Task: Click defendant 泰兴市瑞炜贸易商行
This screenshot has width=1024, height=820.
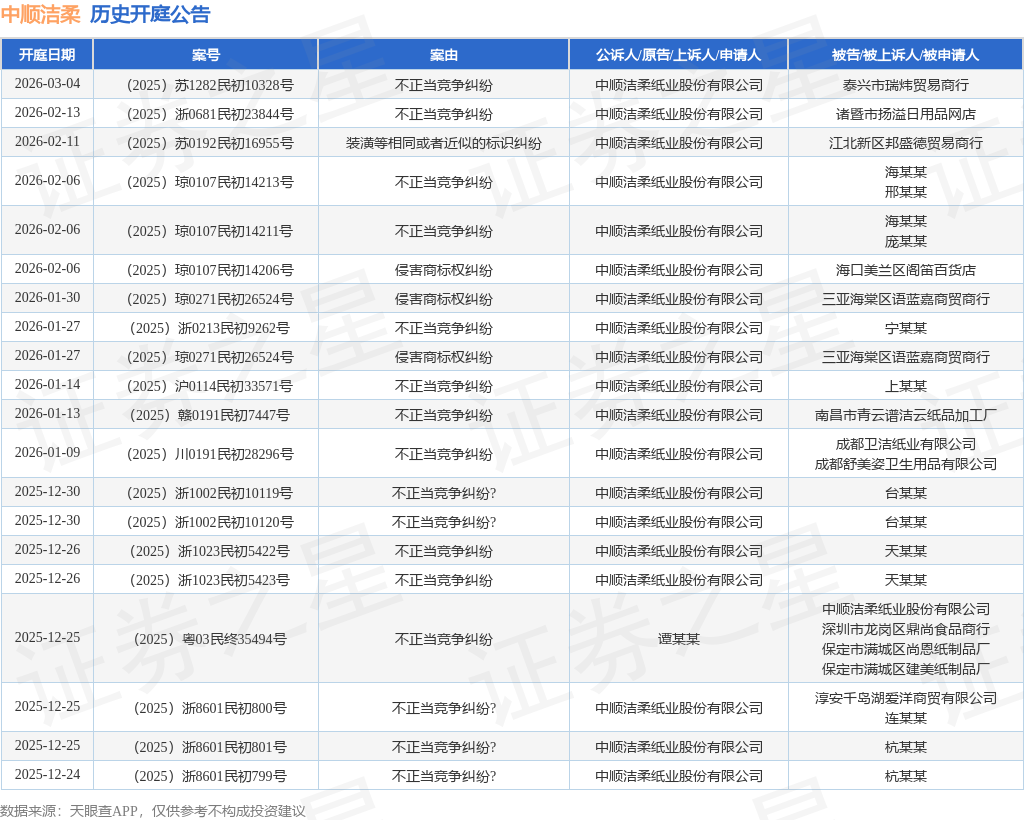Action: point(905,86)
